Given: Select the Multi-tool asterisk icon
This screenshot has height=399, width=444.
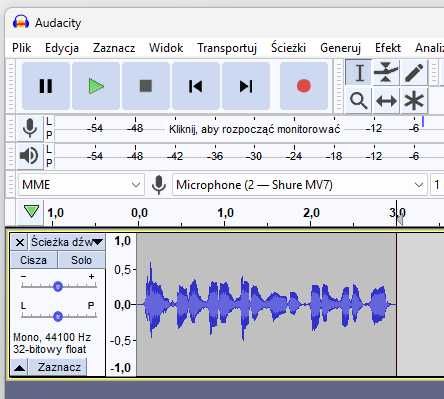Looking at the screenshot, I should (414, 100).
